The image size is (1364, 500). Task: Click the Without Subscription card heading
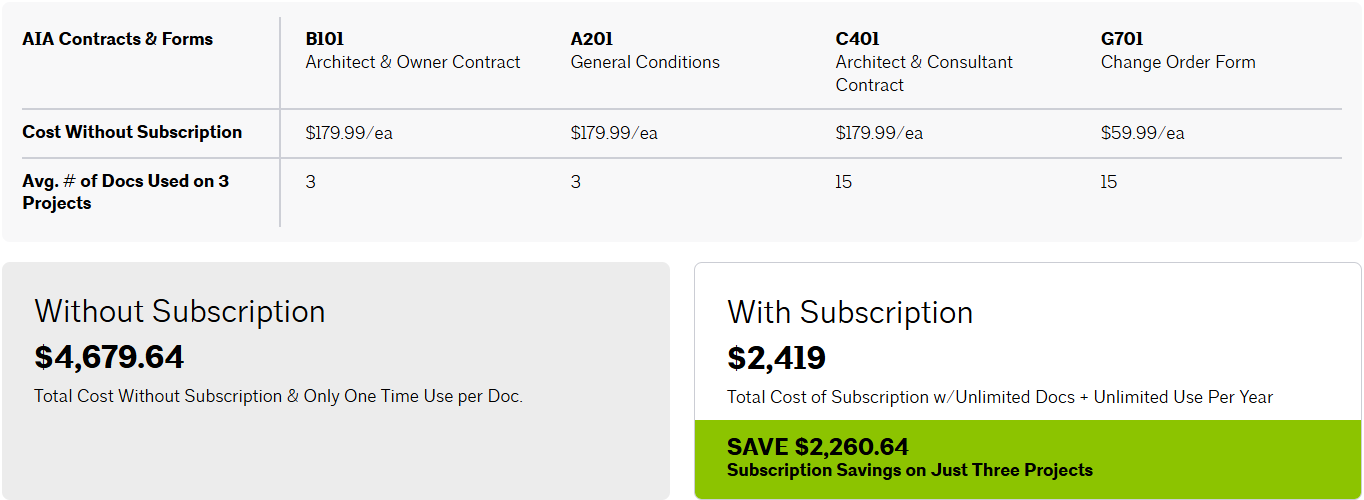point(180,311)
